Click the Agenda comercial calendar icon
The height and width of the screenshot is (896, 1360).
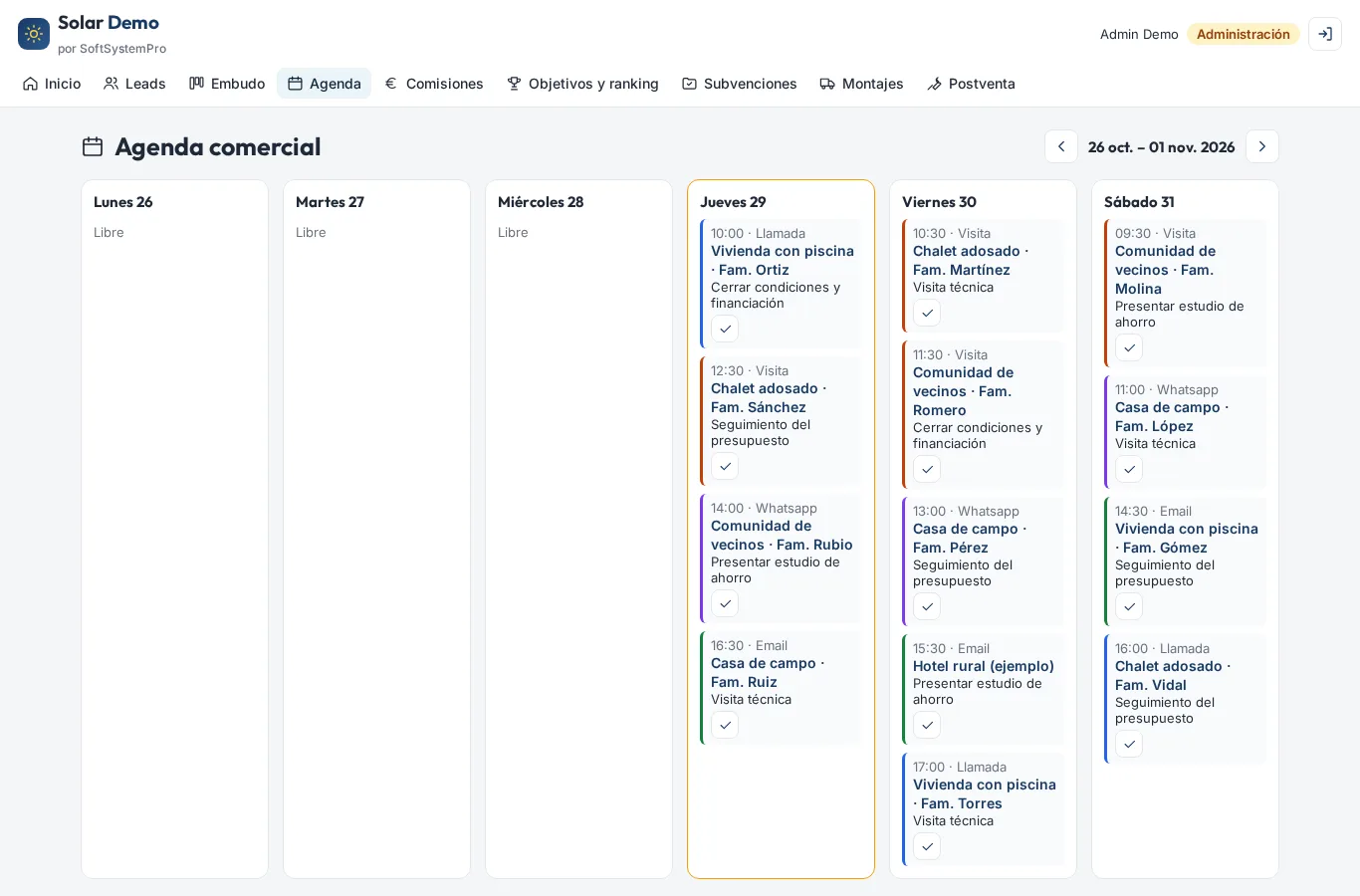[93, 146]
